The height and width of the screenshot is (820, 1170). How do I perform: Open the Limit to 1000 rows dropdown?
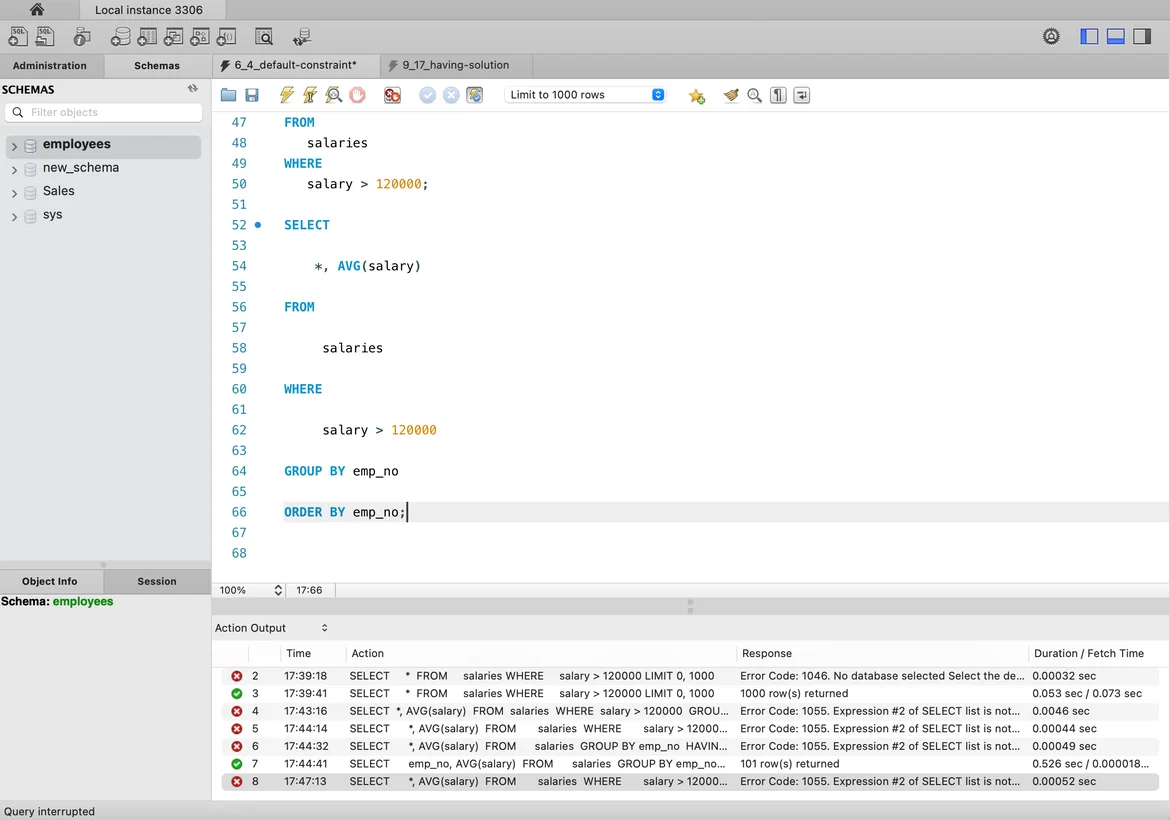(586, 95)
